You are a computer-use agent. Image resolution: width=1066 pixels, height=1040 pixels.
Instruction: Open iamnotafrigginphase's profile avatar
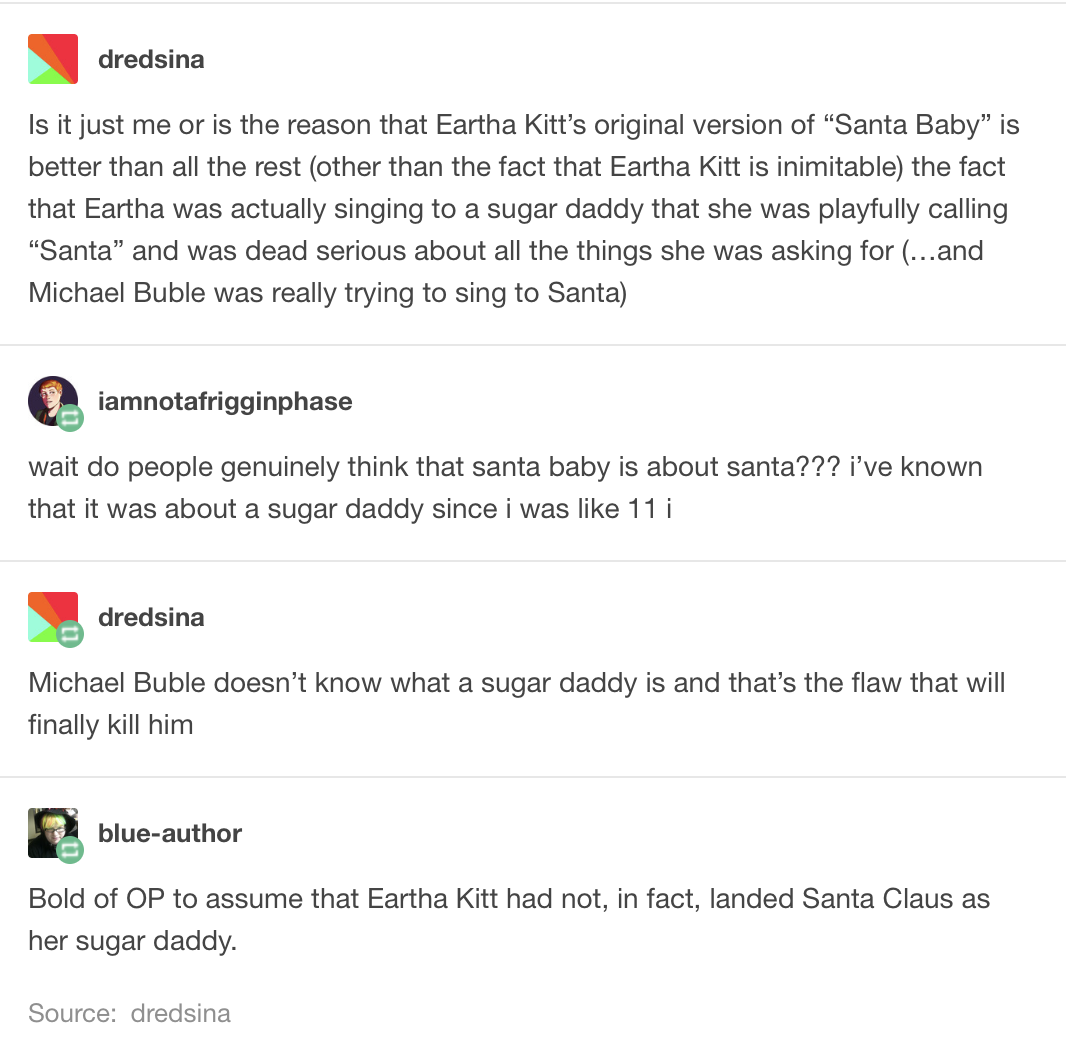[x=50, y=399]
